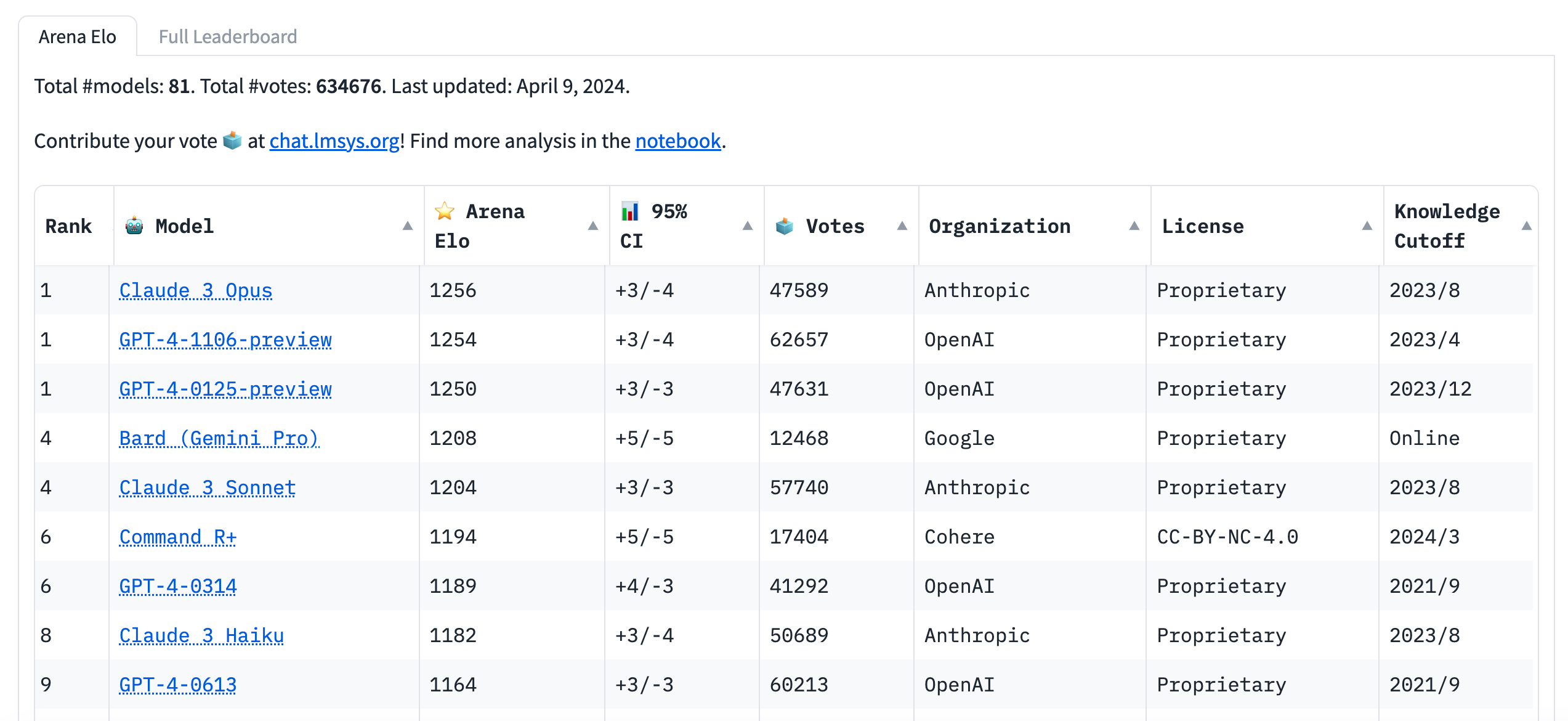Image resolution: width=1568 pixels, height=721 pixels.
Task: Select Elo value 1256 for Claude 3 Opus
Action: click(453, 290)
